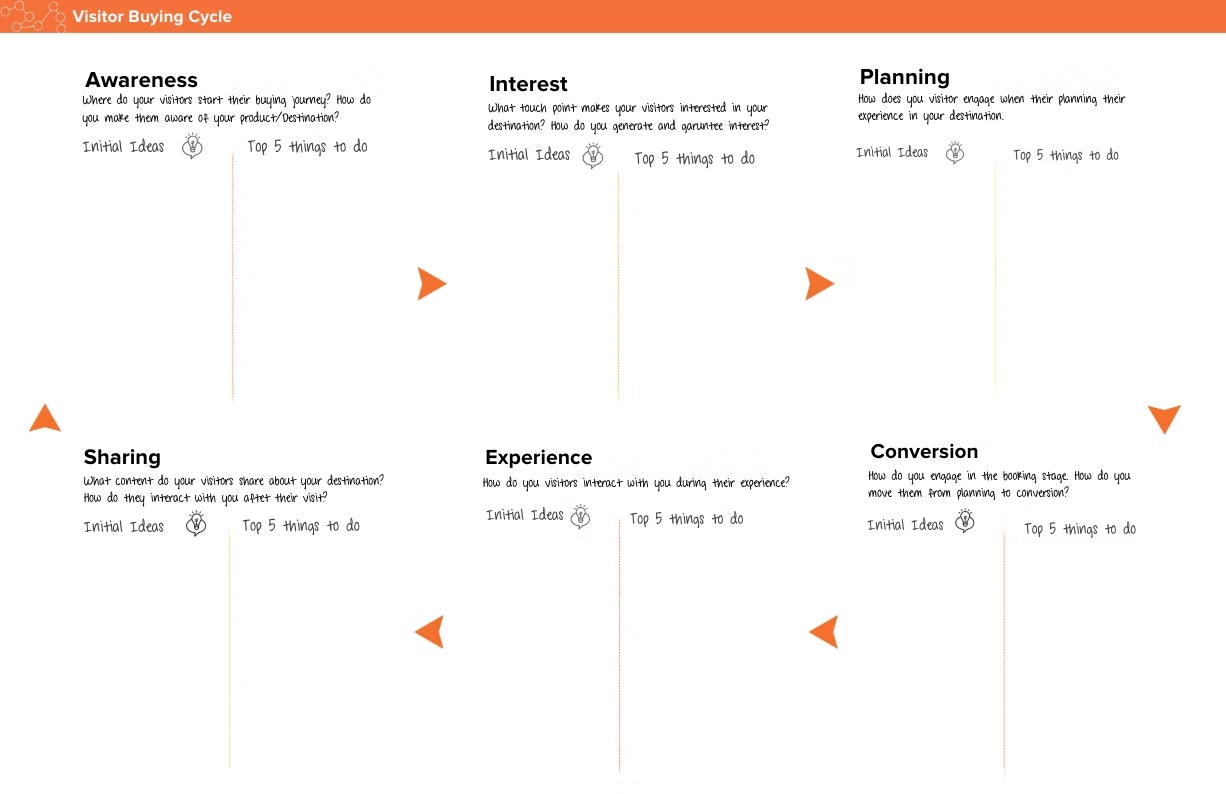Click the lightbulb icon under Sharing
Viewport: 1226px width, 794px height.
196,524
